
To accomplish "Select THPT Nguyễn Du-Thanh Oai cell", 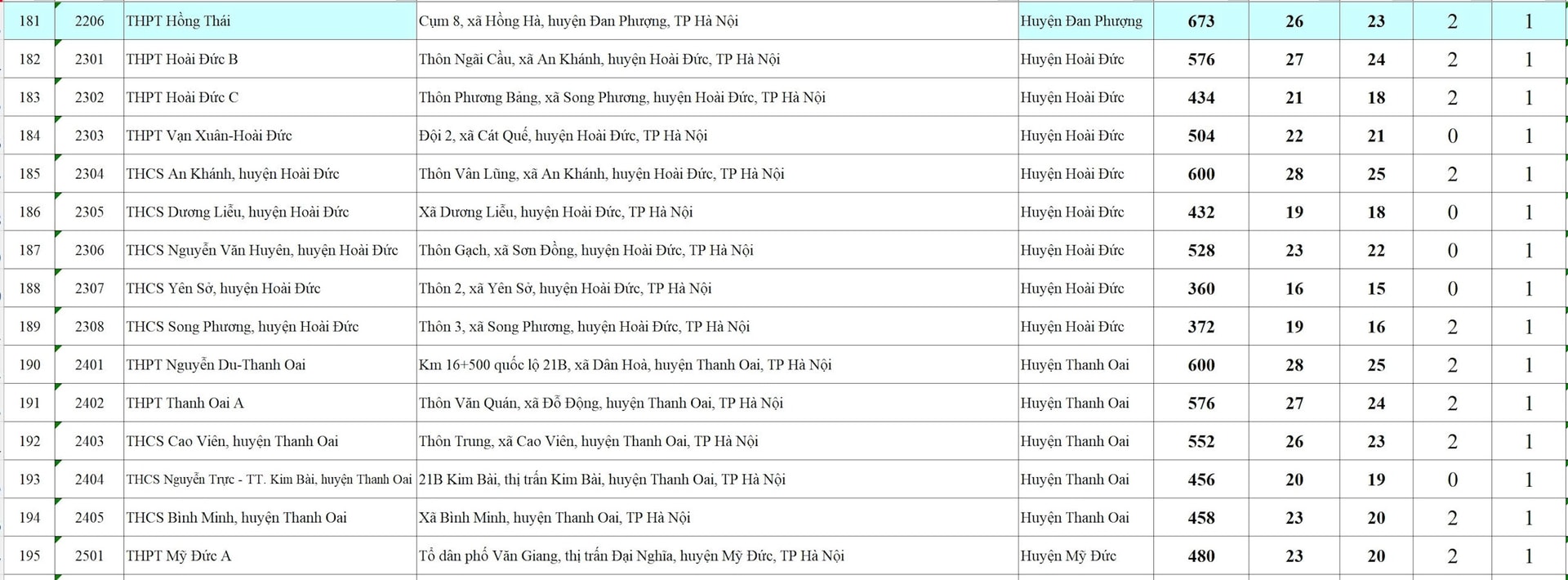I will [269, 365].
